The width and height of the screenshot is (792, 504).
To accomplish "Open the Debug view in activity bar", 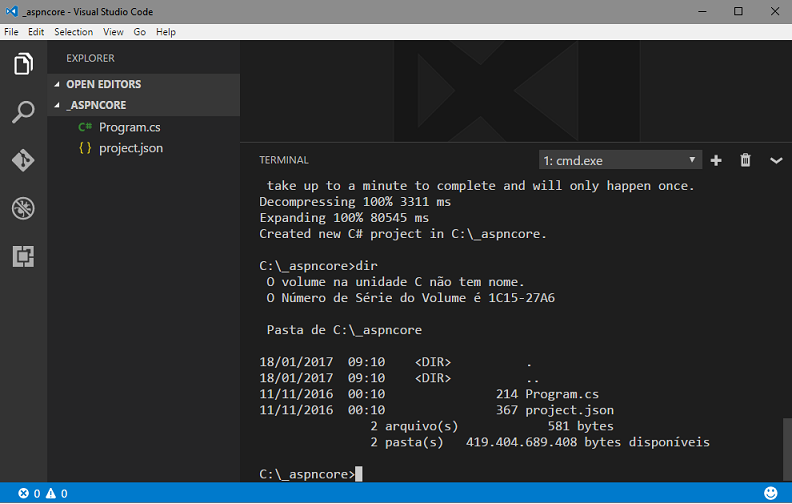I will click(x=23, y=208).
